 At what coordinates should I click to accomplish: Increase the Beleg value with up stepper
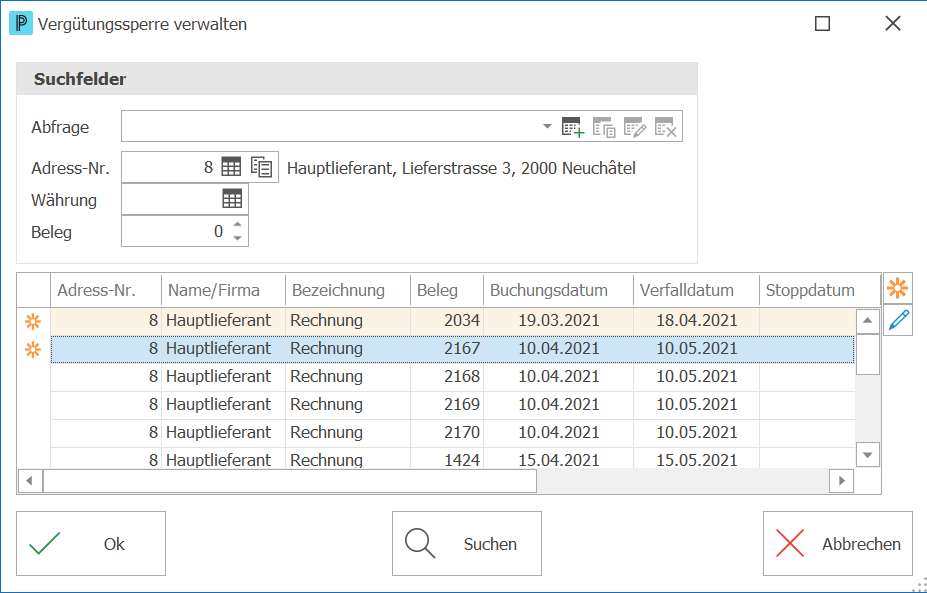(237, 225)
